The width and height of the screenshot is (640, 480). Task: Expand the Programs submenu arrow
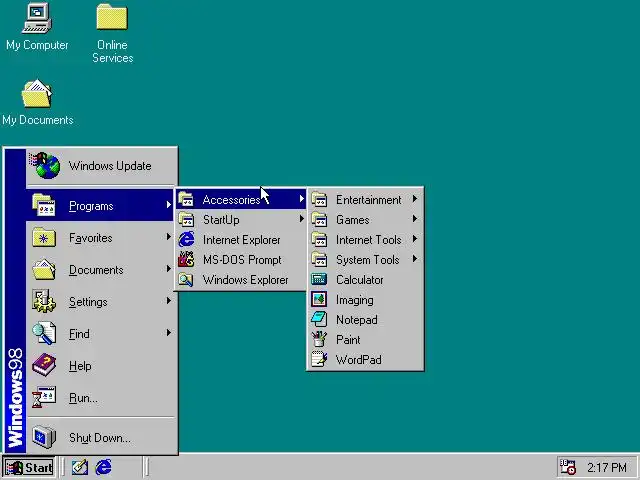pyautogui.click(x=169, y=205)
